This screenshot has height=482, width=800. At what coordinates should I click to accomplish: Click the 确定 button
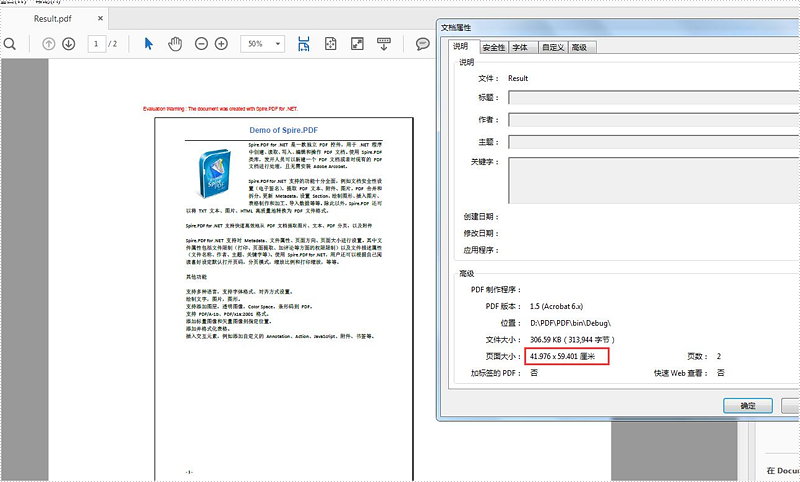pos(747,406)
